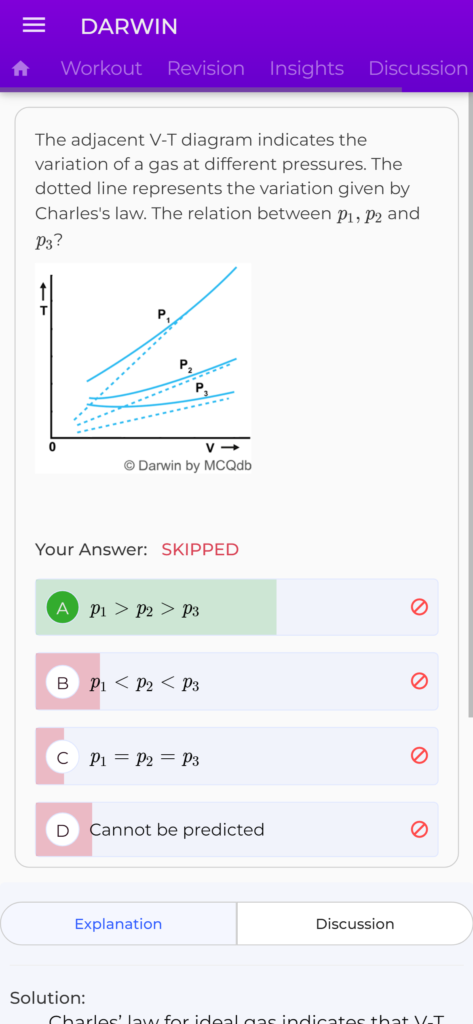Tap the prohibition icon on option D
The image size is (473, 1024).
[419, 829]
